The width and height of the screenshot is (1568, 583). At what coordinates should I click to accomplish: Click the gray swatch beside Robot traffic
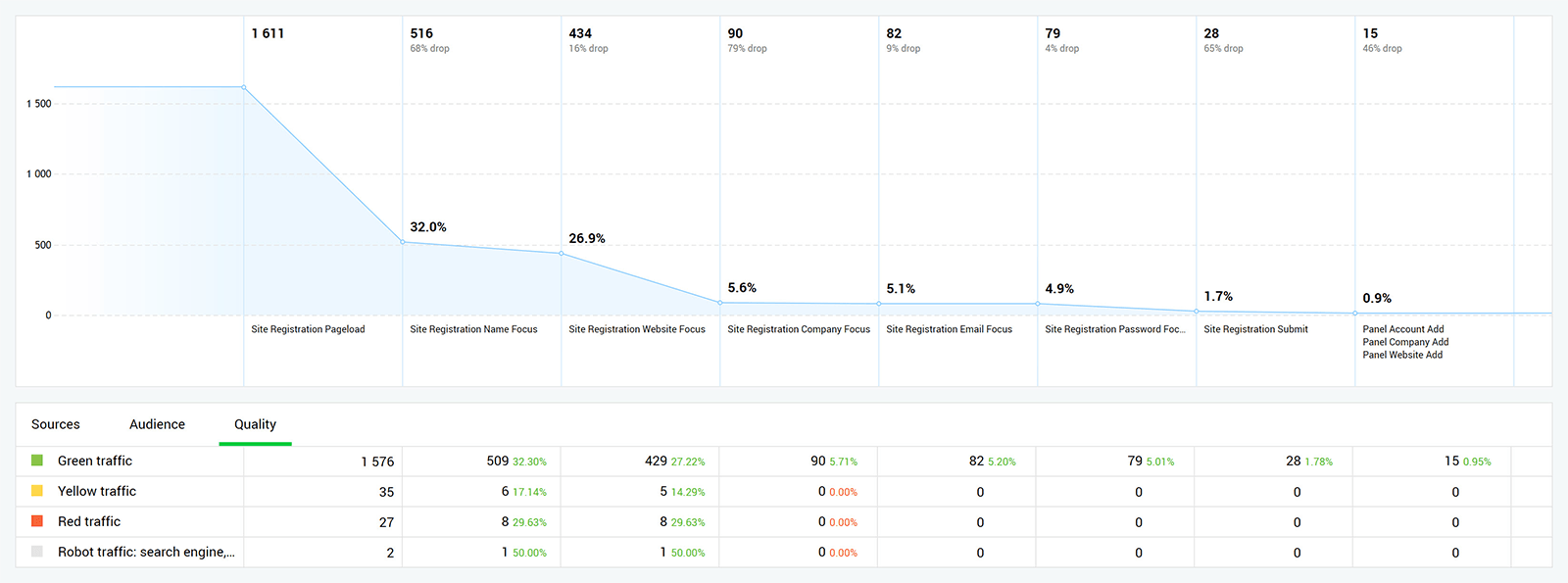[x=37, y=552]
